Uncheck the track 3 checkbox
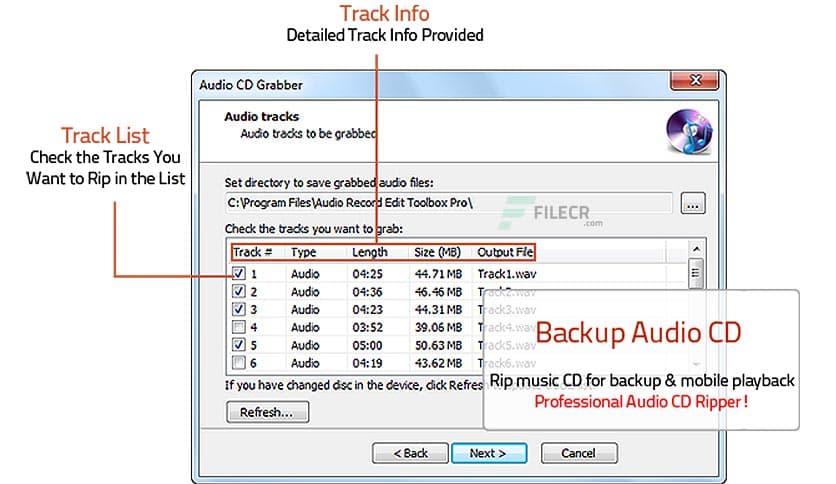 [x=238, y=309]
